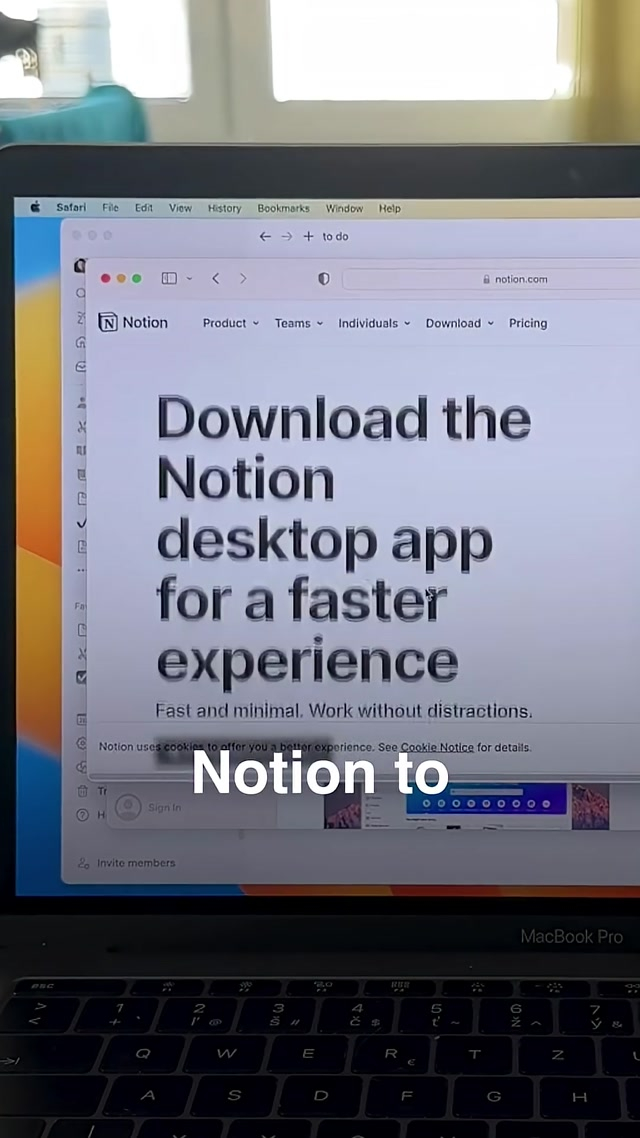Screen dimensions: 640x1138
Task: Open the Safari menu in menu bar
Action: click(71, 208)
